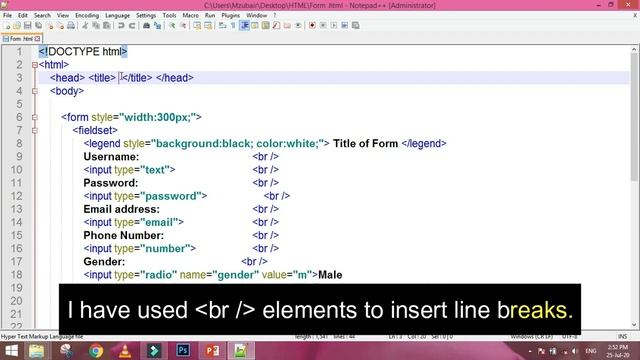The height and width of the screenshot is (360, 640).
Task: Collapse the fieldset block on line 7
Action: point(35,131)
